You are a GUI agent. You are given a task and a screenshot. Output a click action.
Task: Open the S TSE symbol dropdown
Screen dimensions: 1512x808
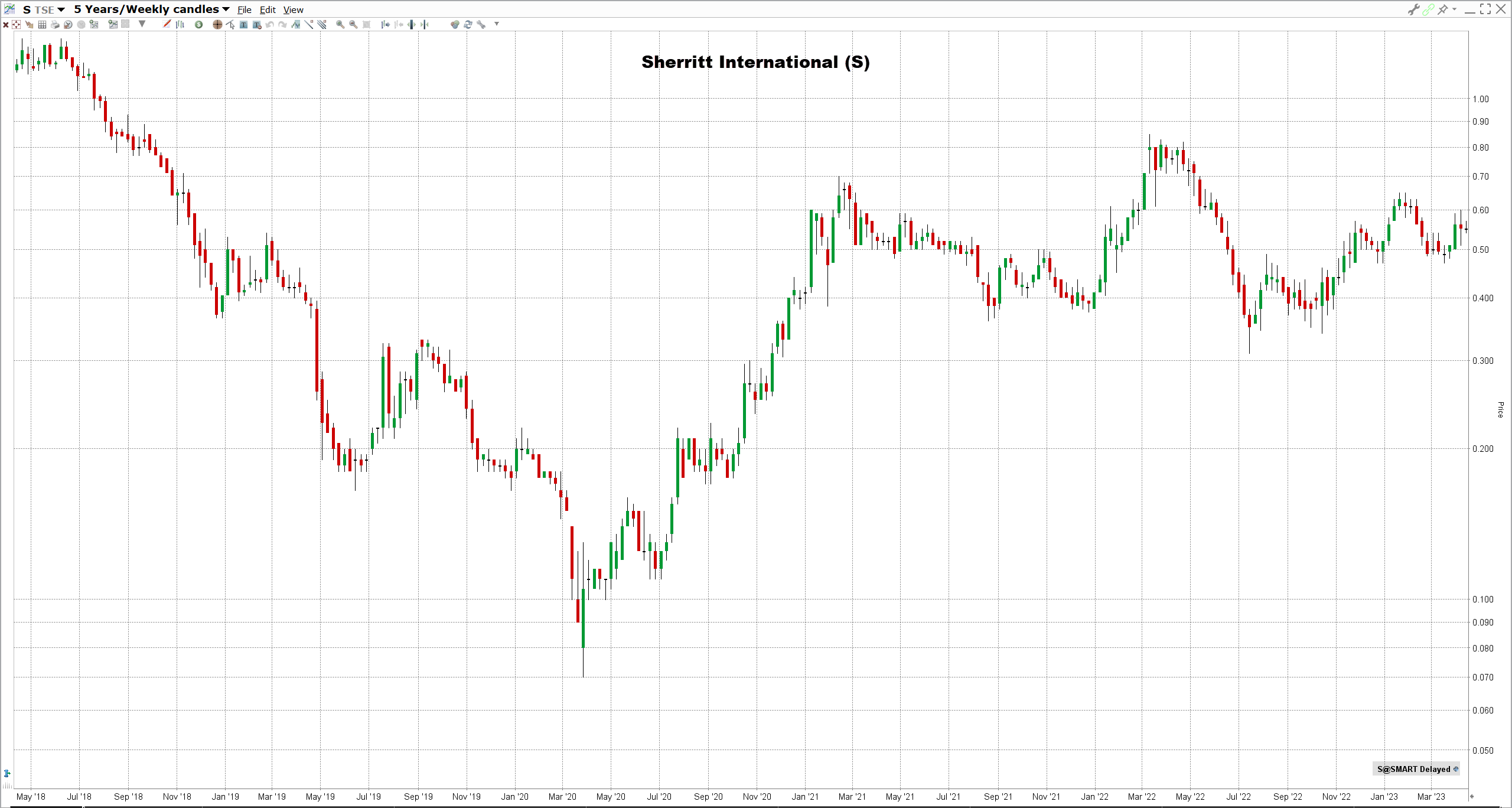coord(44,9)
